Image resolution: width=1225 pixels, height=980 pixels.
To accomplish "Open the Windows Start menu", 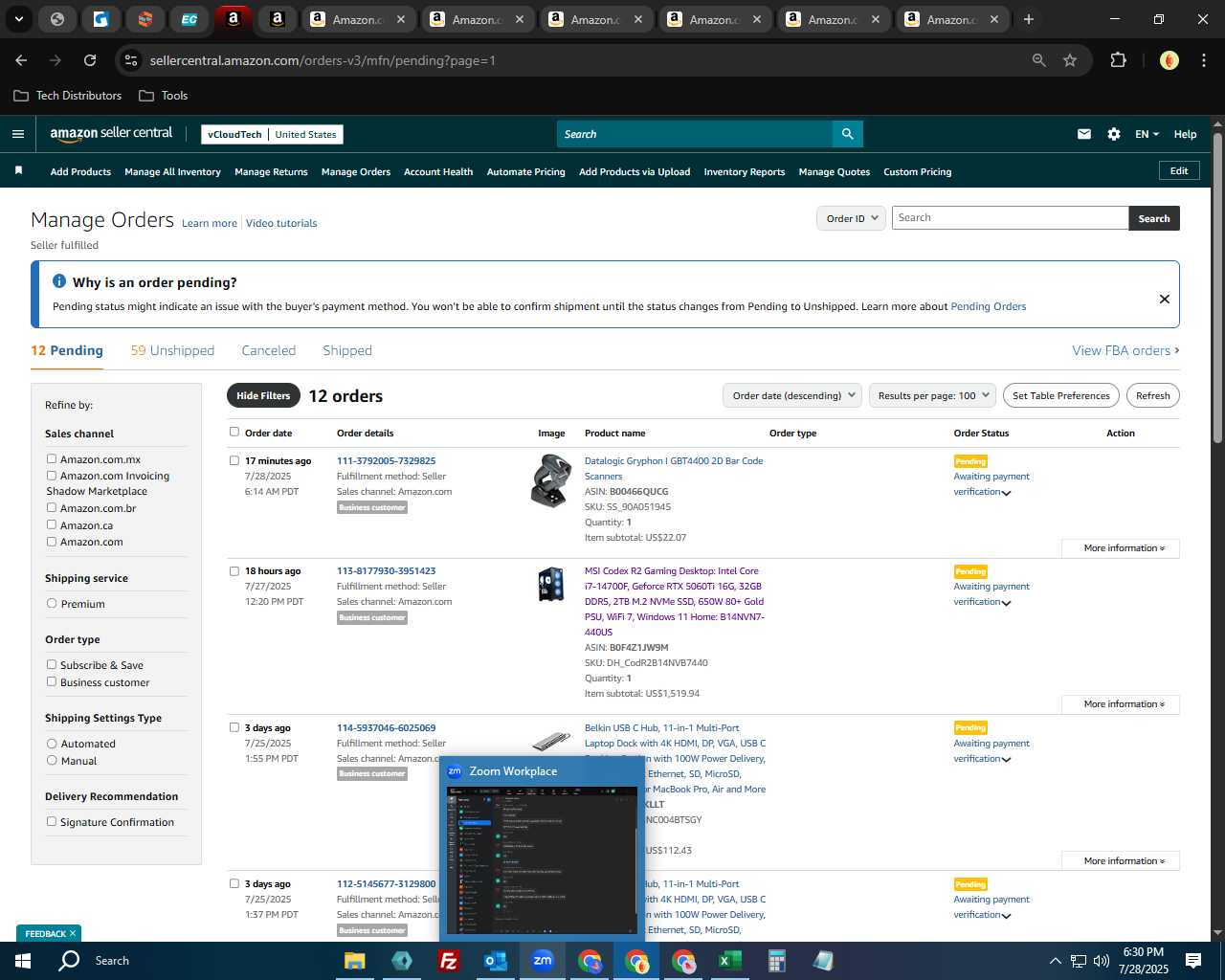I will [x=23, y=960].
